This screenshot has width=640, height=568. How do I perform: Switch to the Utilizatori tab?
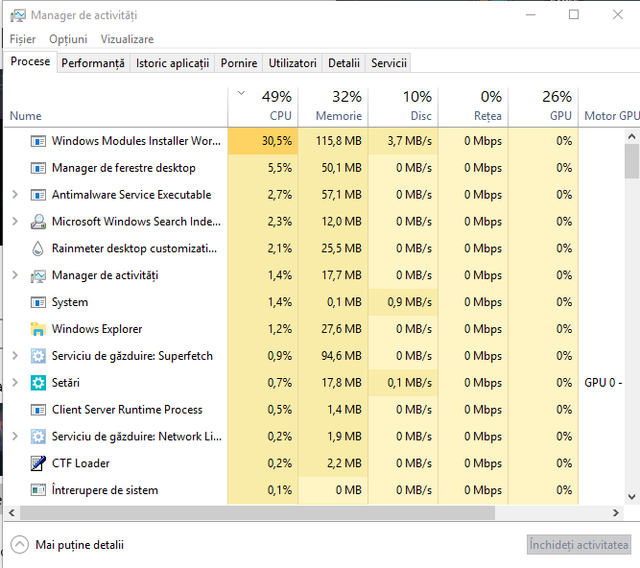(292, 63)
